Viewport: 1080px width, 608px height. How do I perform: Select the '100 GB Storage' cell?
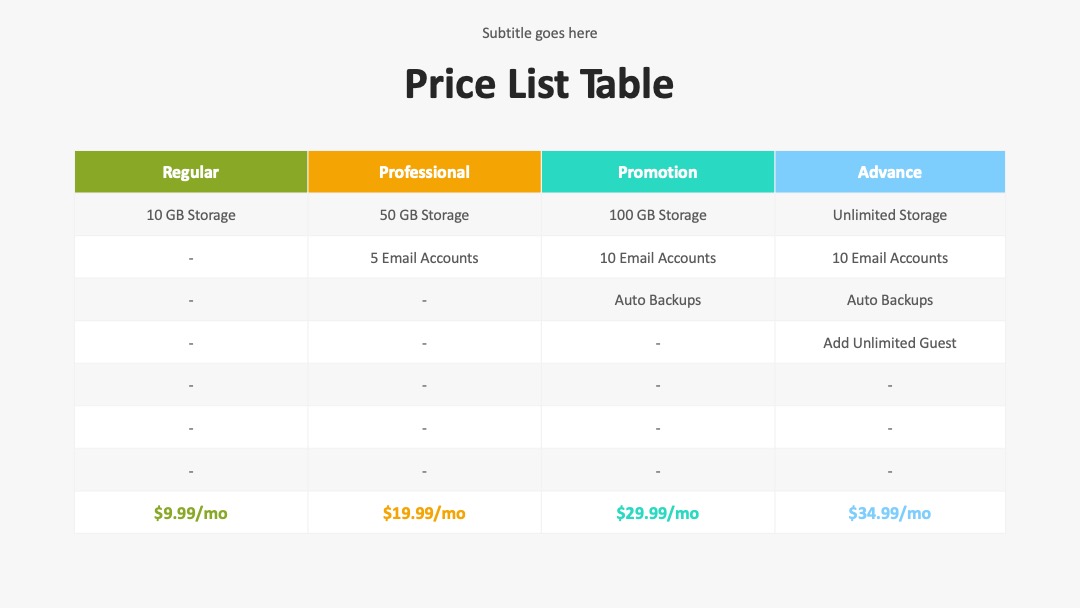(x=658, y=215)
